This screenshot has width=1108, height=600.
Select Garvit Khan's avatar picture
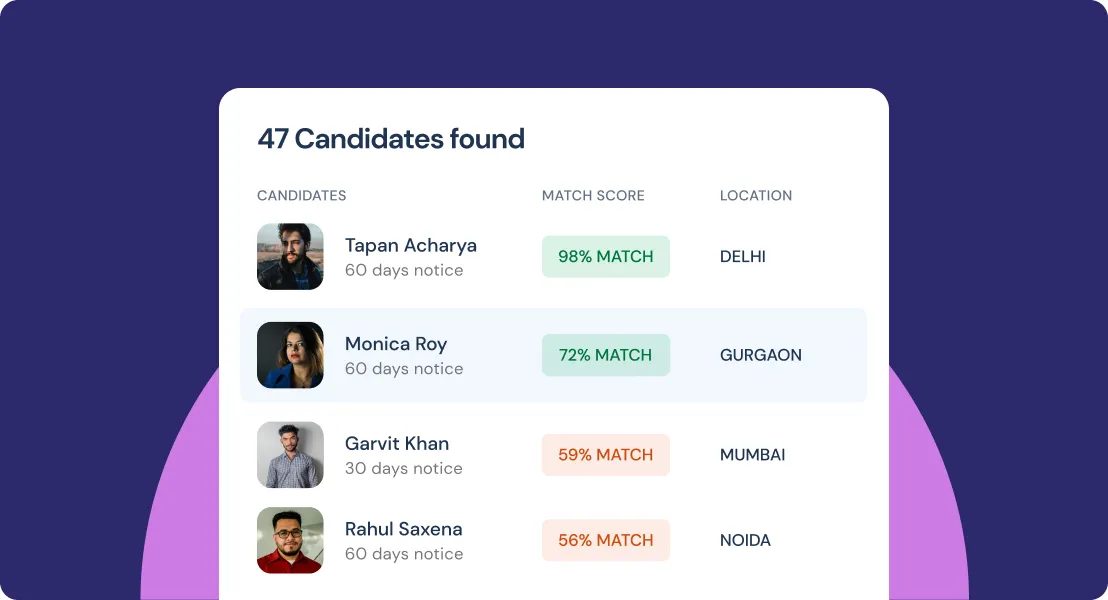(x=290, y=454)
